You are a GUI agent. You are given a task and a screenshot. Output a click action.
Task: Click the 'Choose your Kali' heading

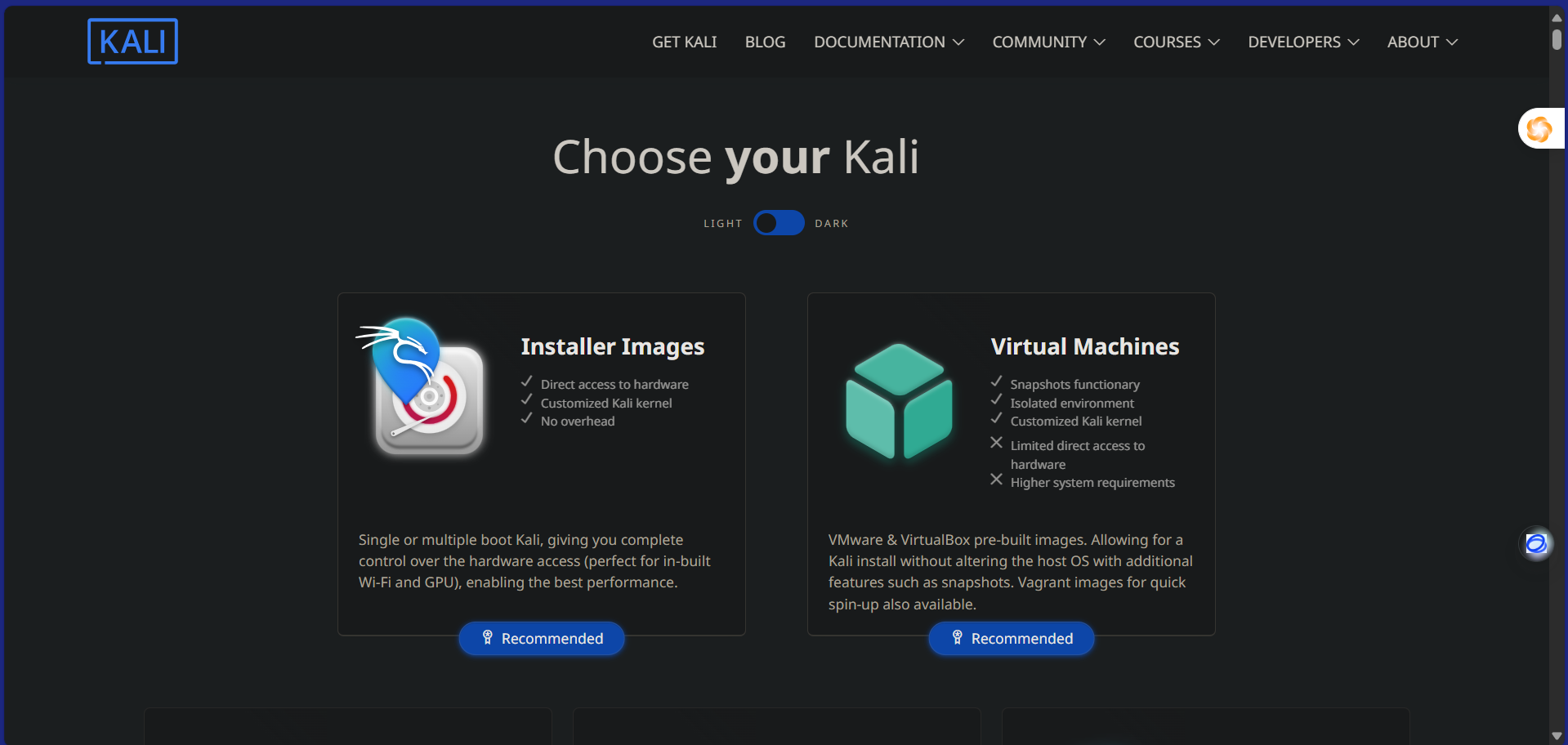[x=735, y=157]
